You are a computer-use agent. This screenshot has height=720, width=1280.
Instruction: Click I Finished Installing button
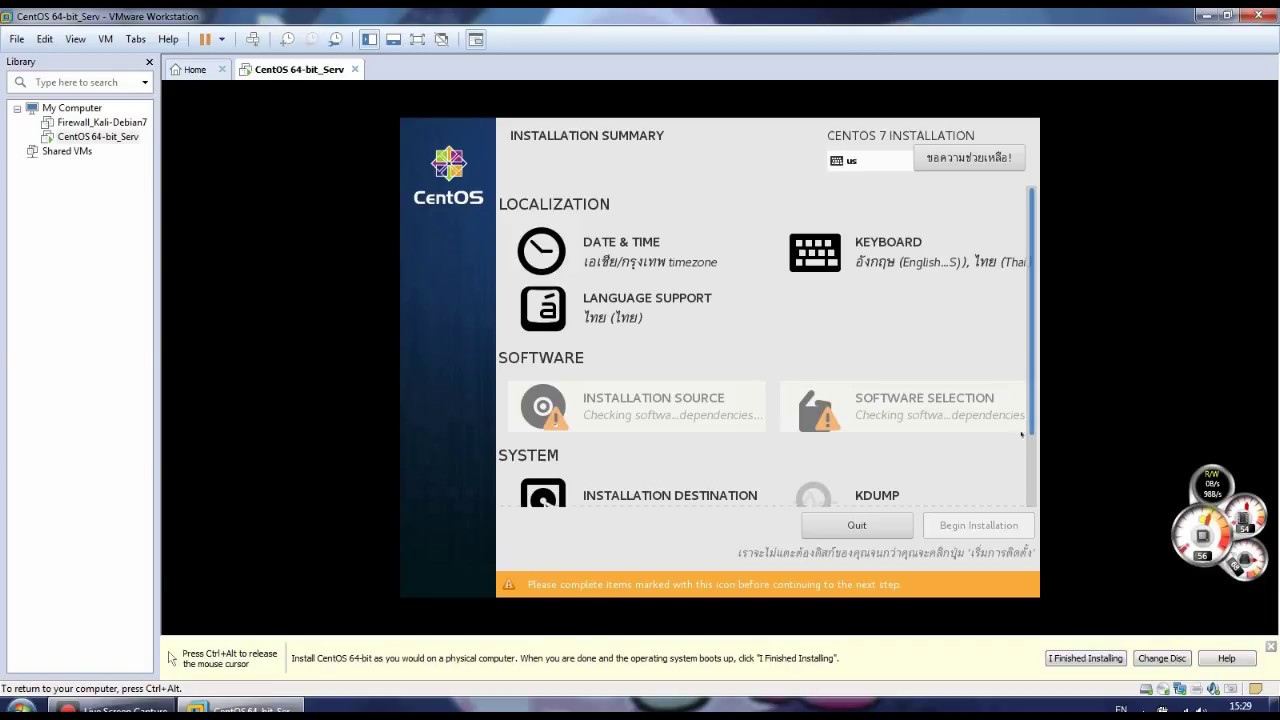tap(1085, 658)
